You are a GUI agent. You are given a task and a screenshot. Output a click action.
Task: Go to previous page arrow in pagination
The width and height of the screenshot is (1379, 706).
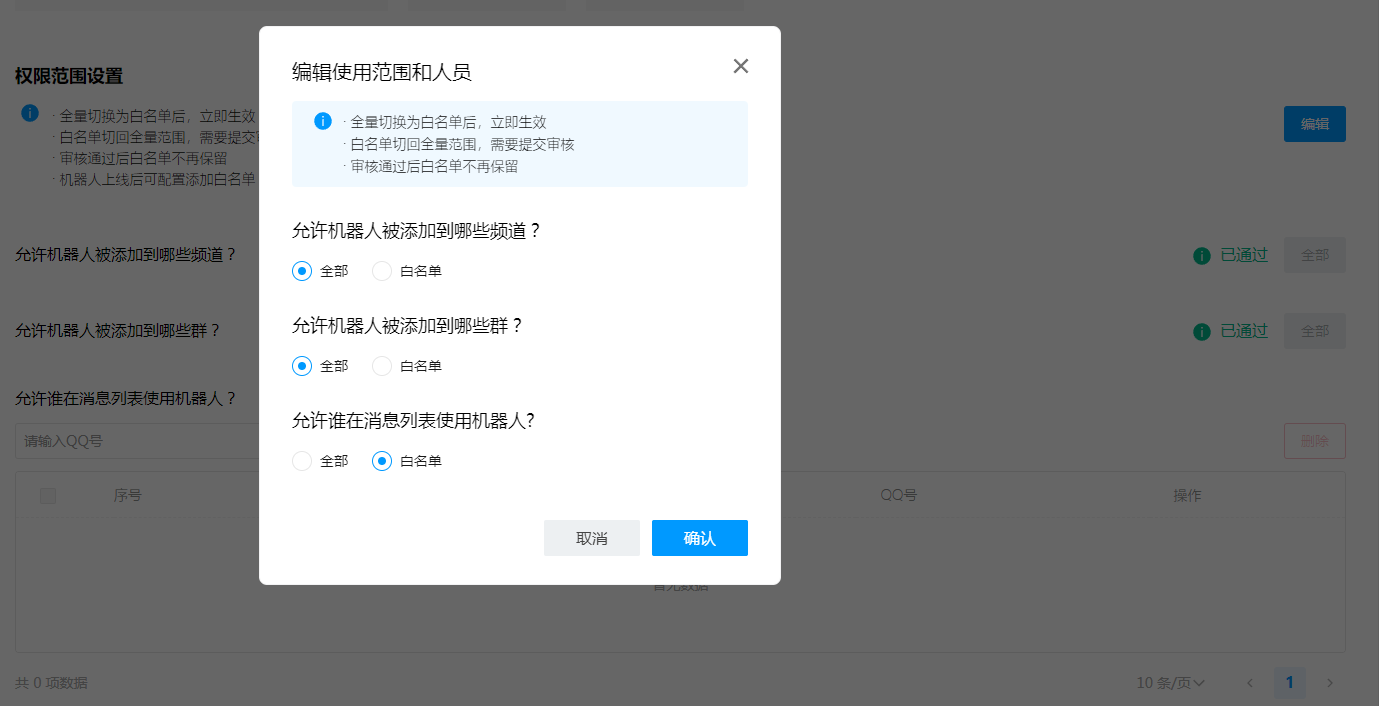pos(1249,683)
